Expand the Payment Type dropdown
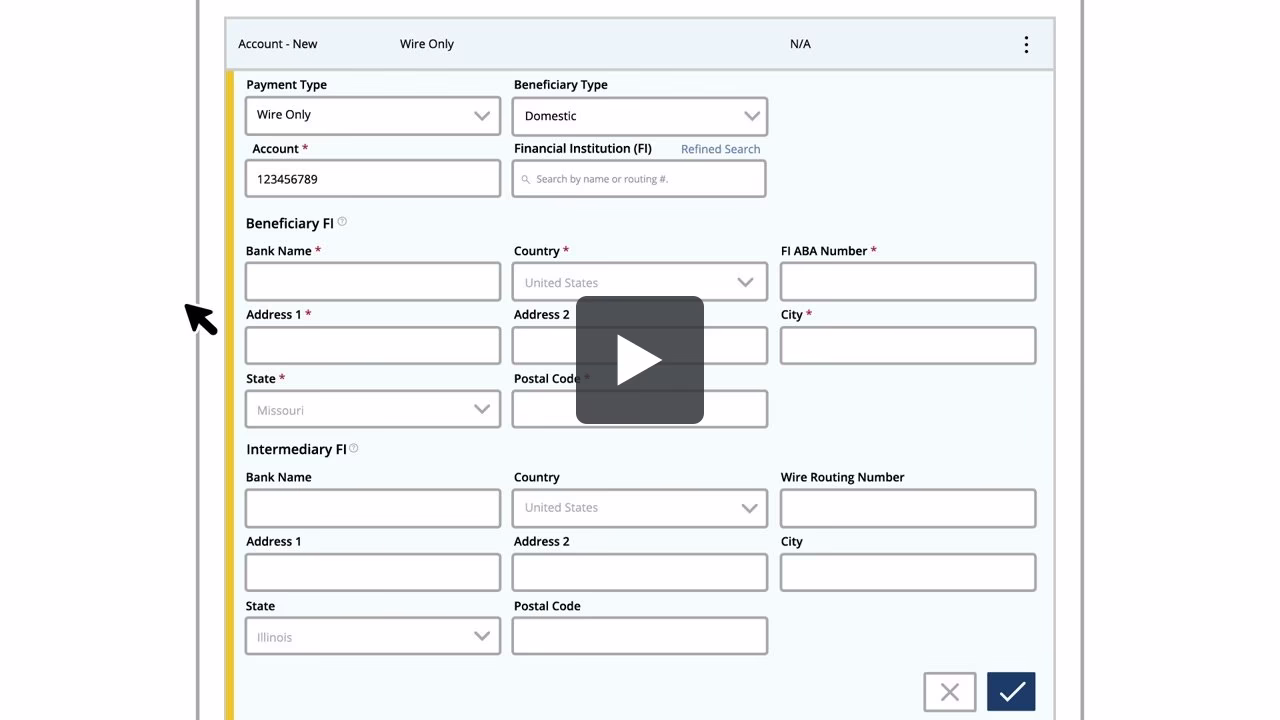The image size is (1280, 720). (372, 115)
